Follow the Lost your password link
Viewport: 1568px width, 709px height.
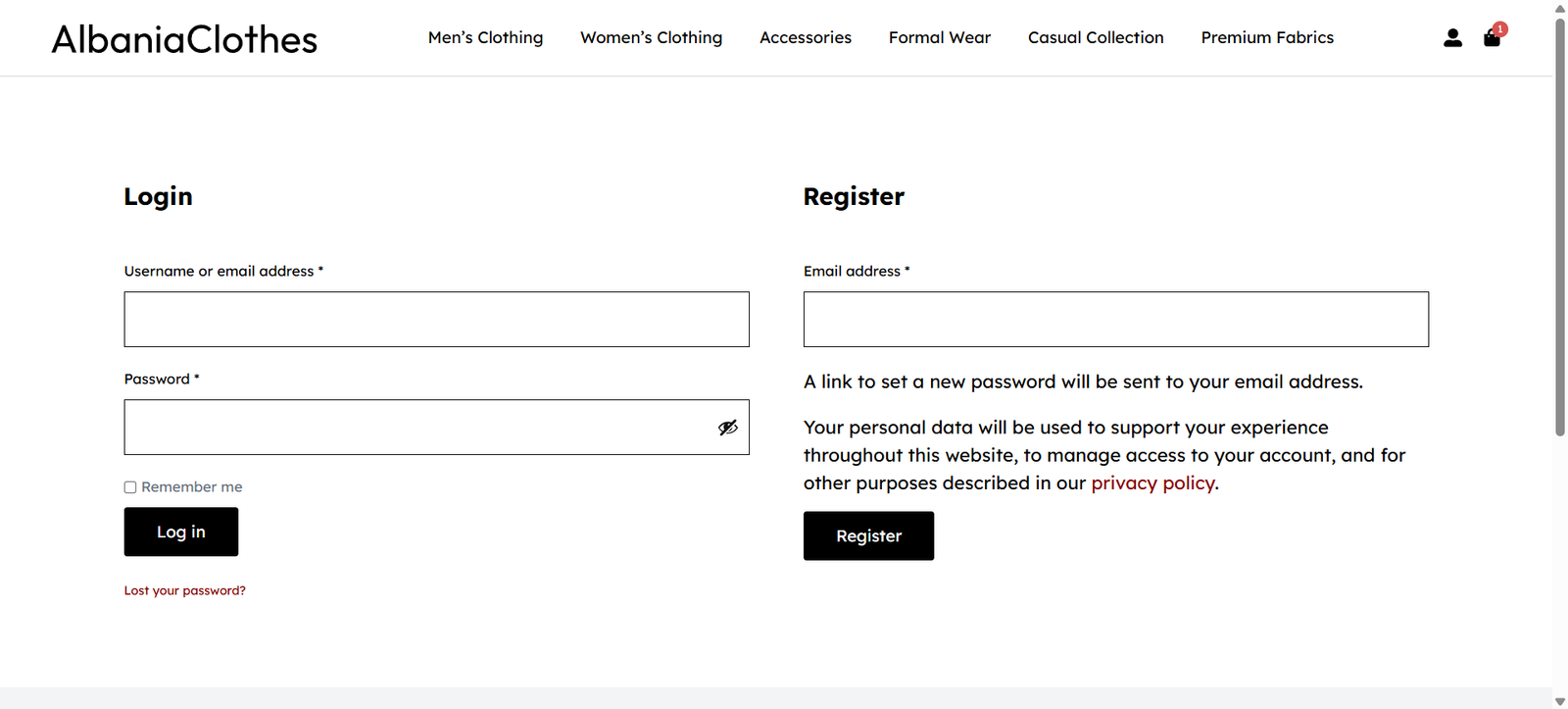point(184,590)
